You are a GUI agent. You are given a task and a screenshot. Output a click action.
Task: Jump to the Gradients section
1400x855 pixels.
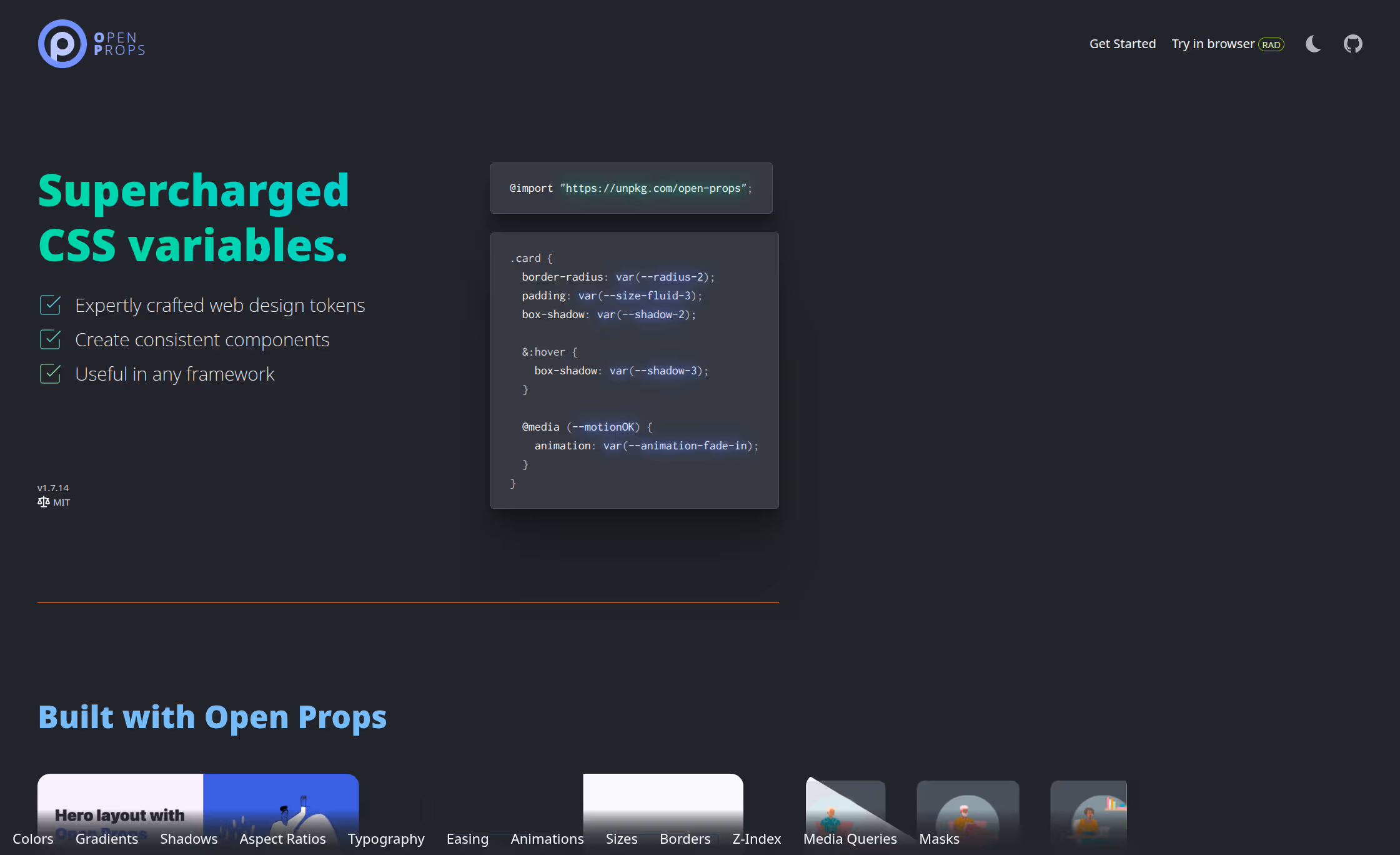click(x=106, y=839)
